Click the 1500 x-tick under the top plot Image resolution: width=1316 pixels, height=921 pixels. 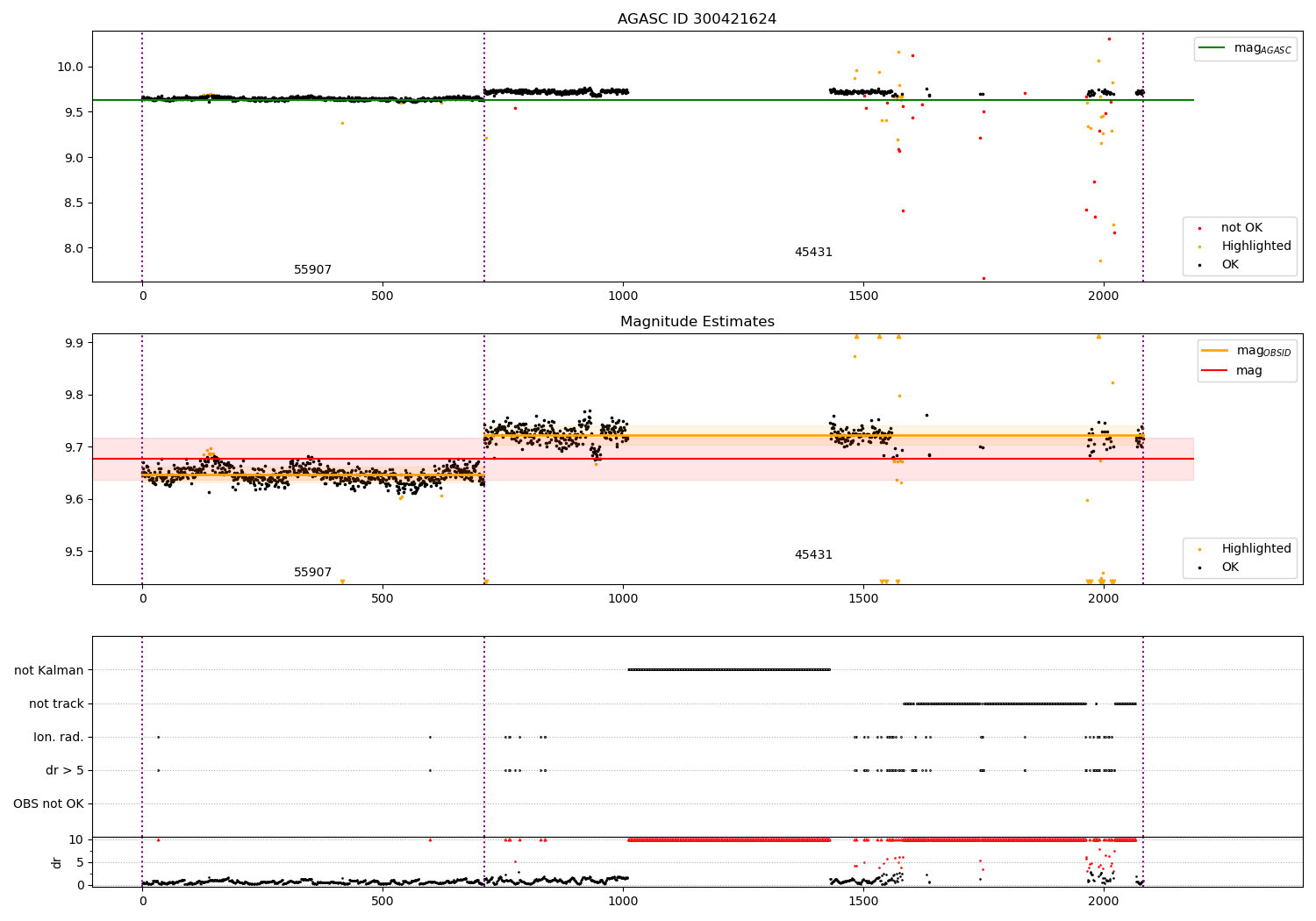pos(863,296)
